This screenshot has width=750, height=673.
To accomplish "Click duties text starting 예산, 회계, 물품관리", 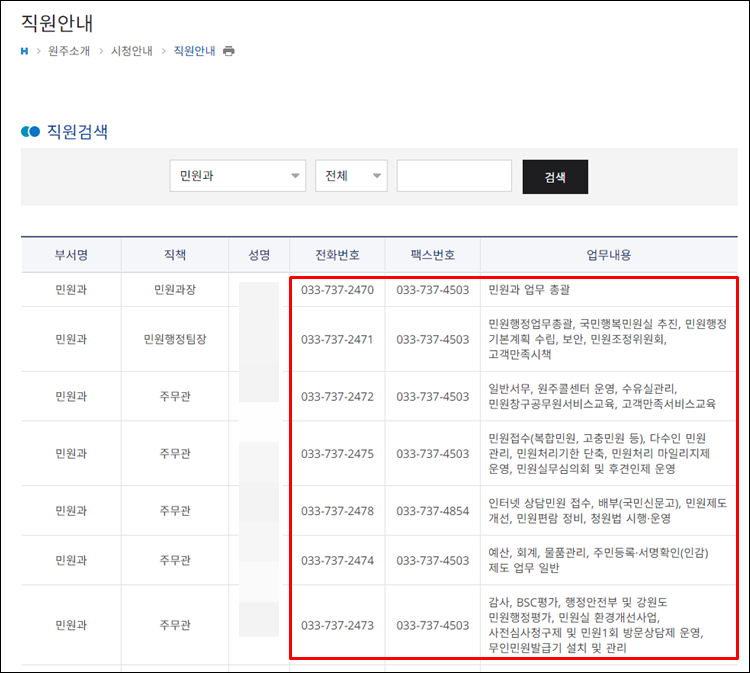I will tap(598, 560).
